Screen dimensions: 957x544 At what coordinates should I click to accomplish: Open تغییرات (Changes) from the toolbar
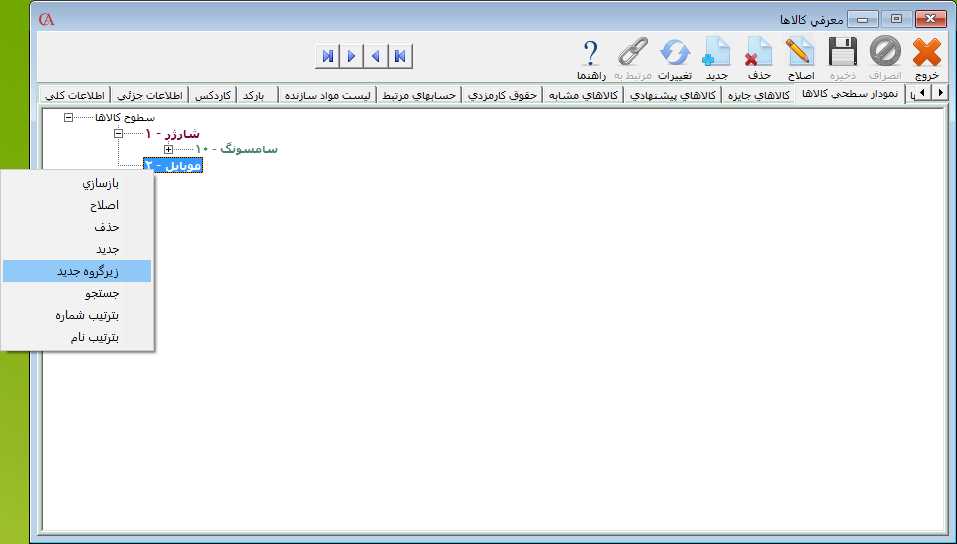tap(675, 56)
